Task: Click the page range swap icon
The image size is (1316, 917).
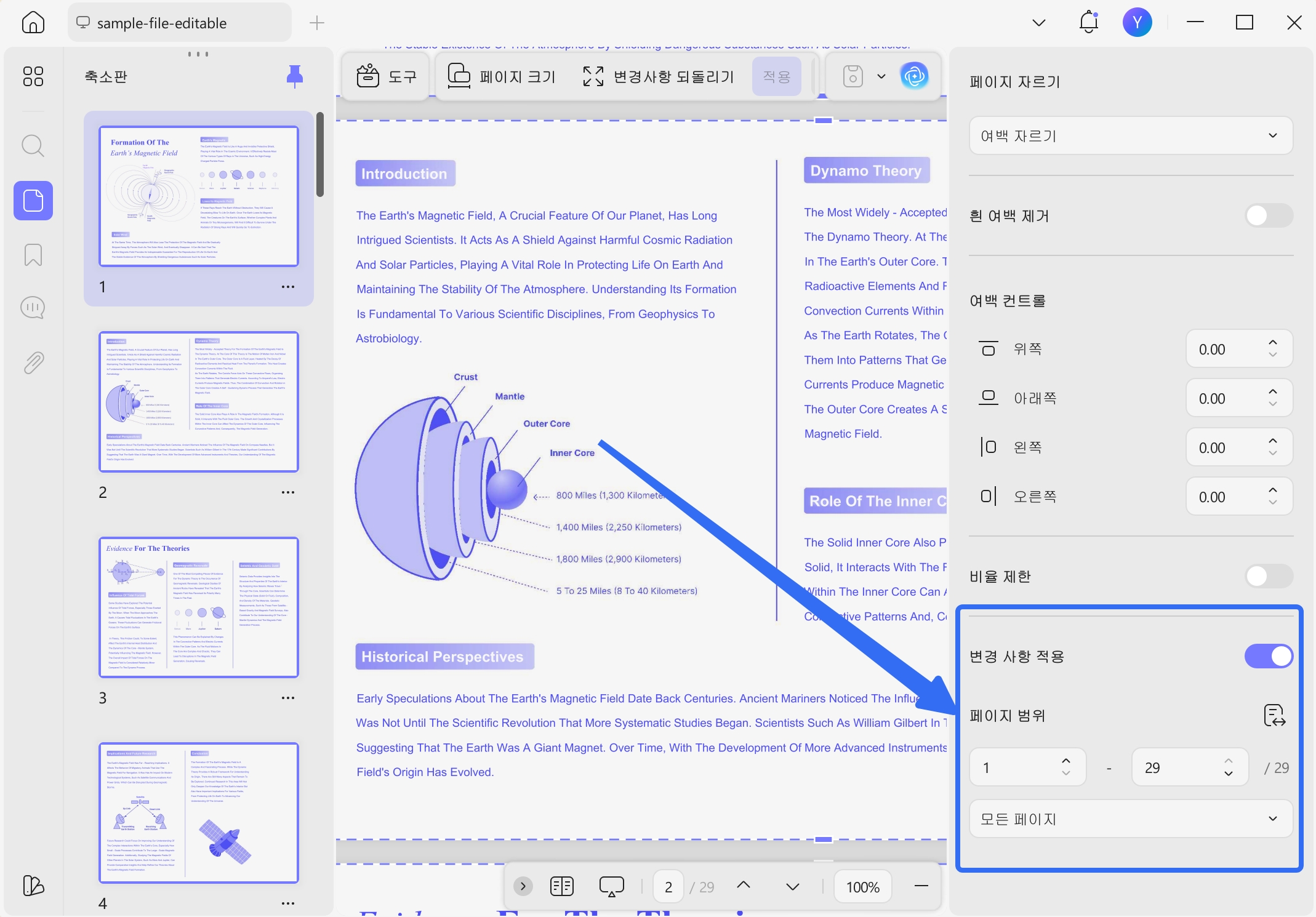Action: pos(1274,715)
